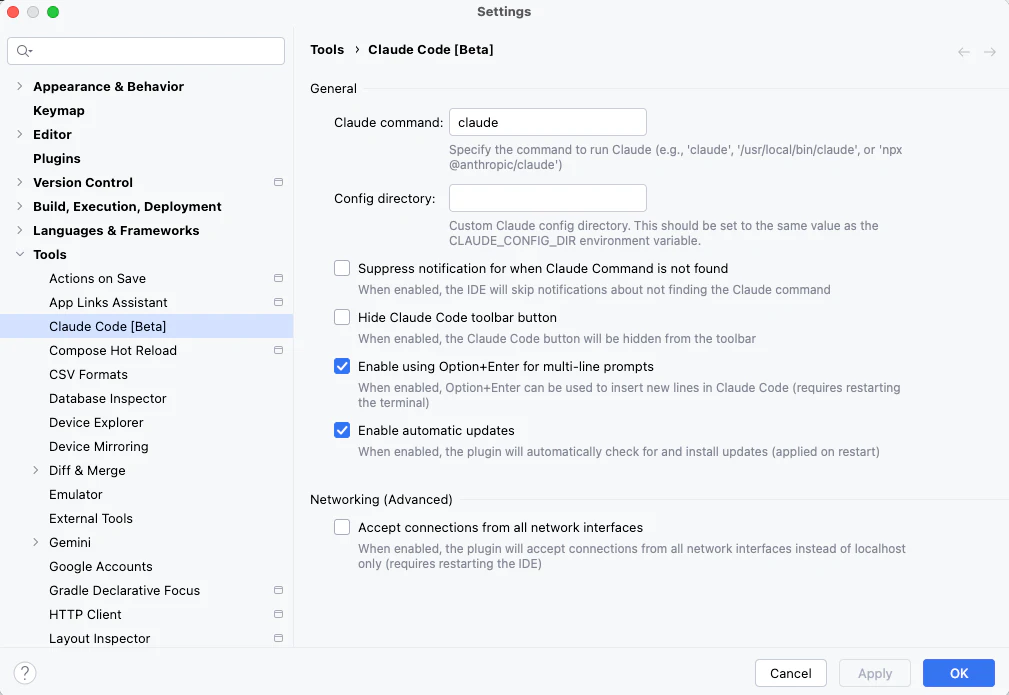This screenshot has height=695, width=1009.
Task: Click the project-level icon beside App Links Assistant
Action: (x=279, y=302)
